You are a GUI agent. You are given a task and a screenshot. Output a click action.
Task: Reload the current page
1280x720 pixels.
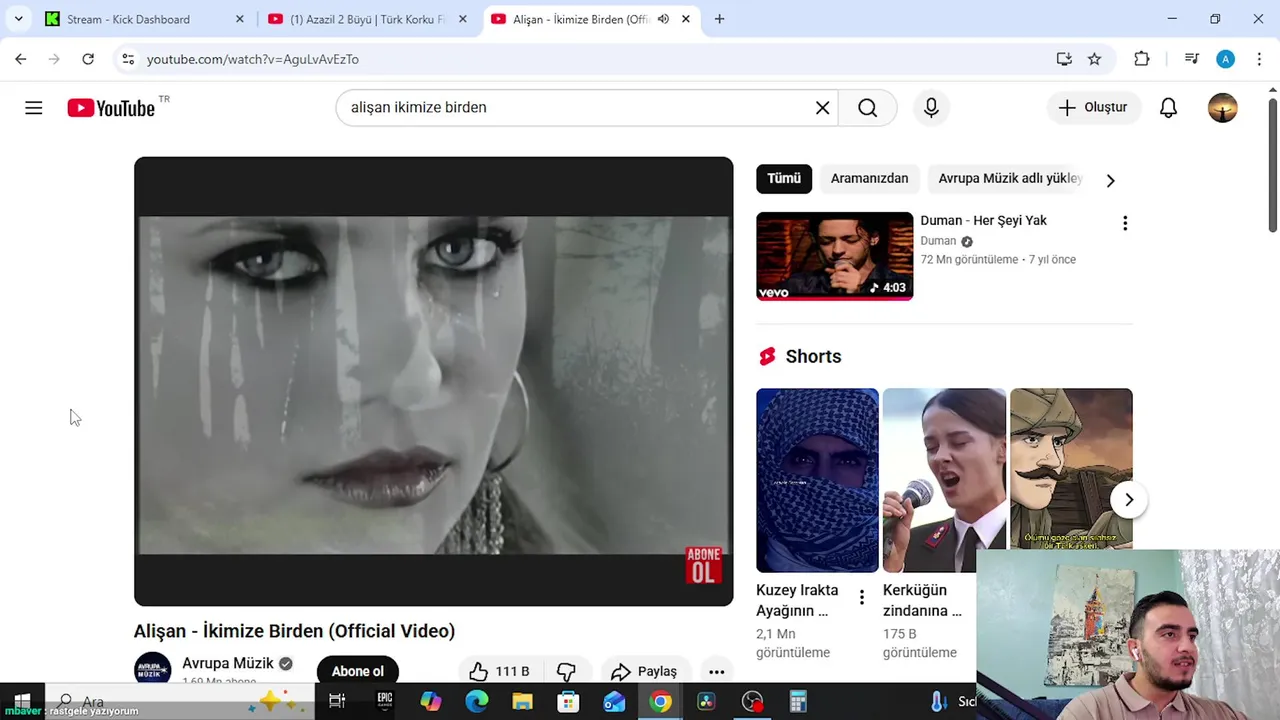(88, 59)
